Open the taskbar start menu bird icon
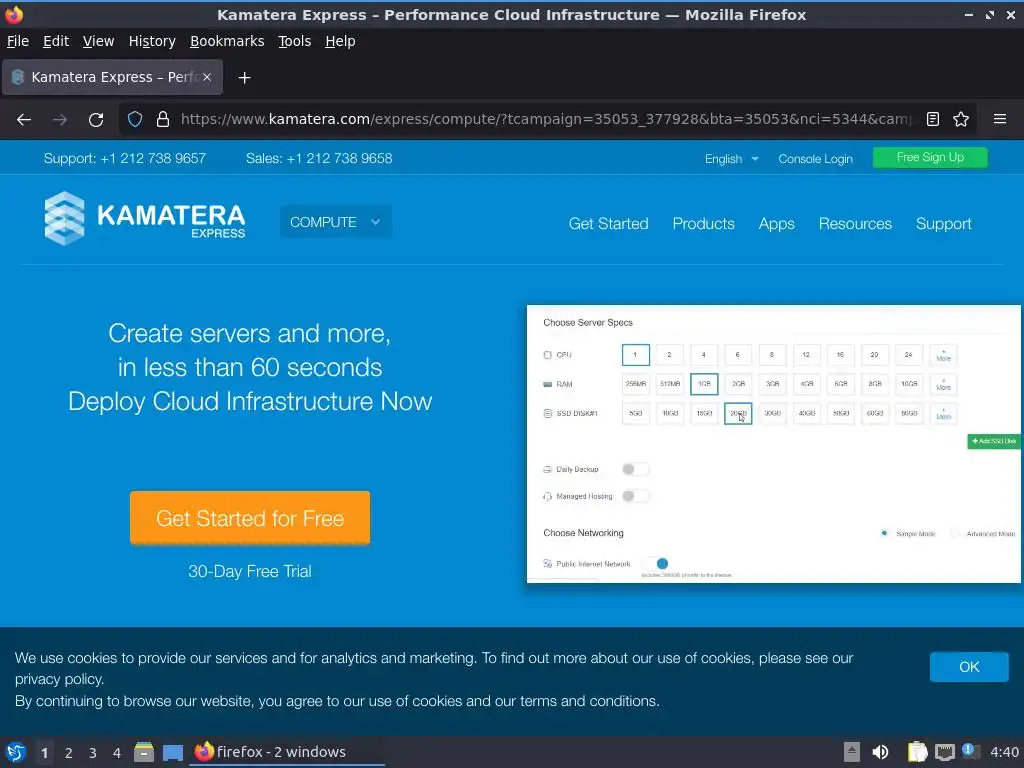The image size is (1024, 768). pyautogui.click(x=16, y=752)
